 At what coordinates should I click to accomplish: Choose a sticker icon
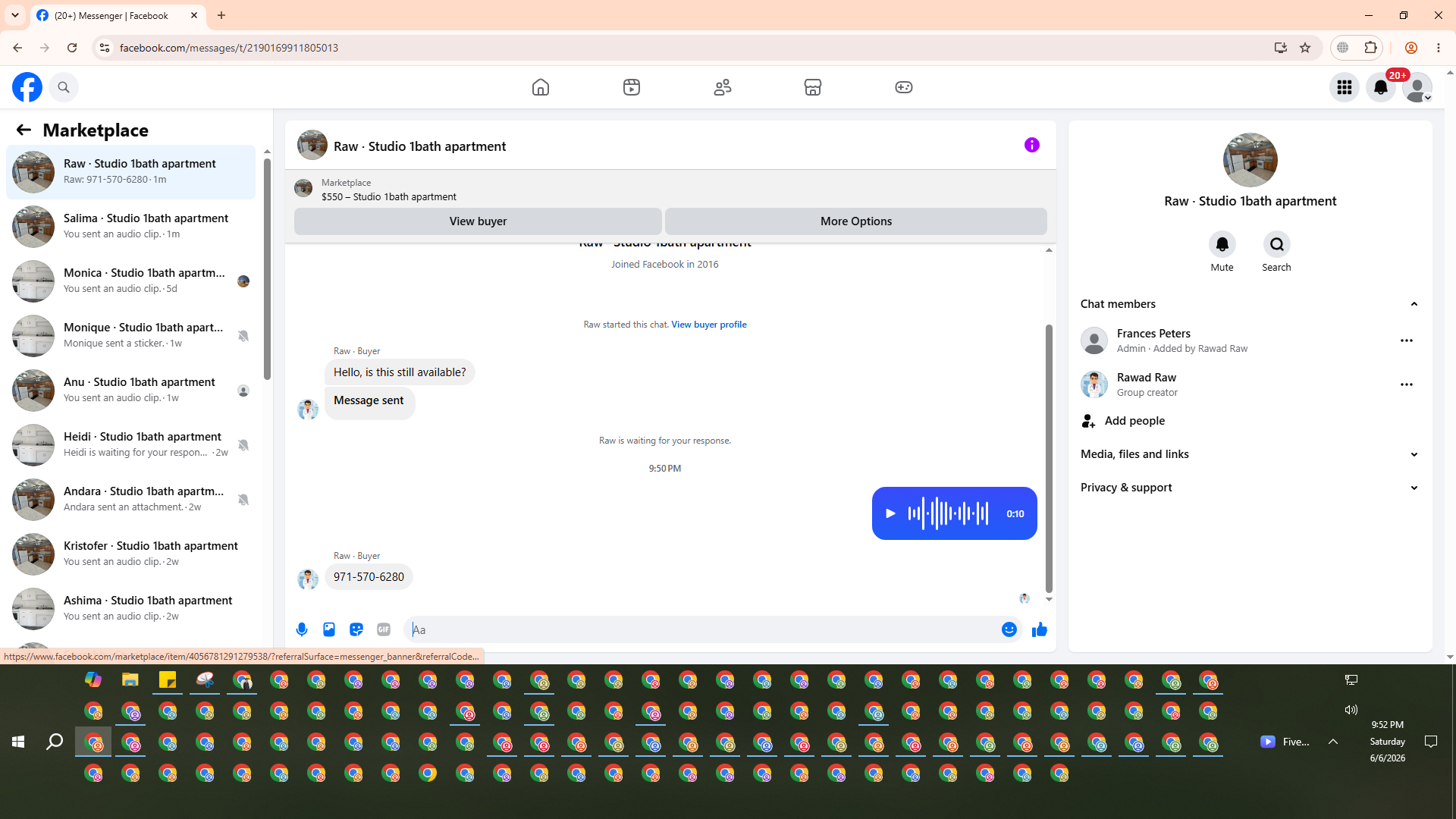(356, 629)
